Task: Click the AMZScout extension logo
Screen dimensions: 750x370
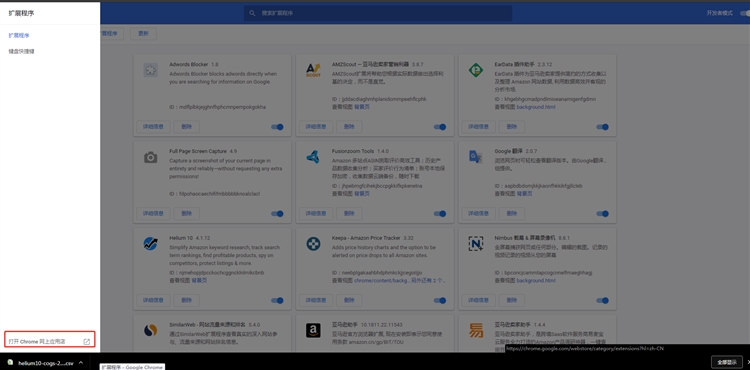Action: point(313,70)
